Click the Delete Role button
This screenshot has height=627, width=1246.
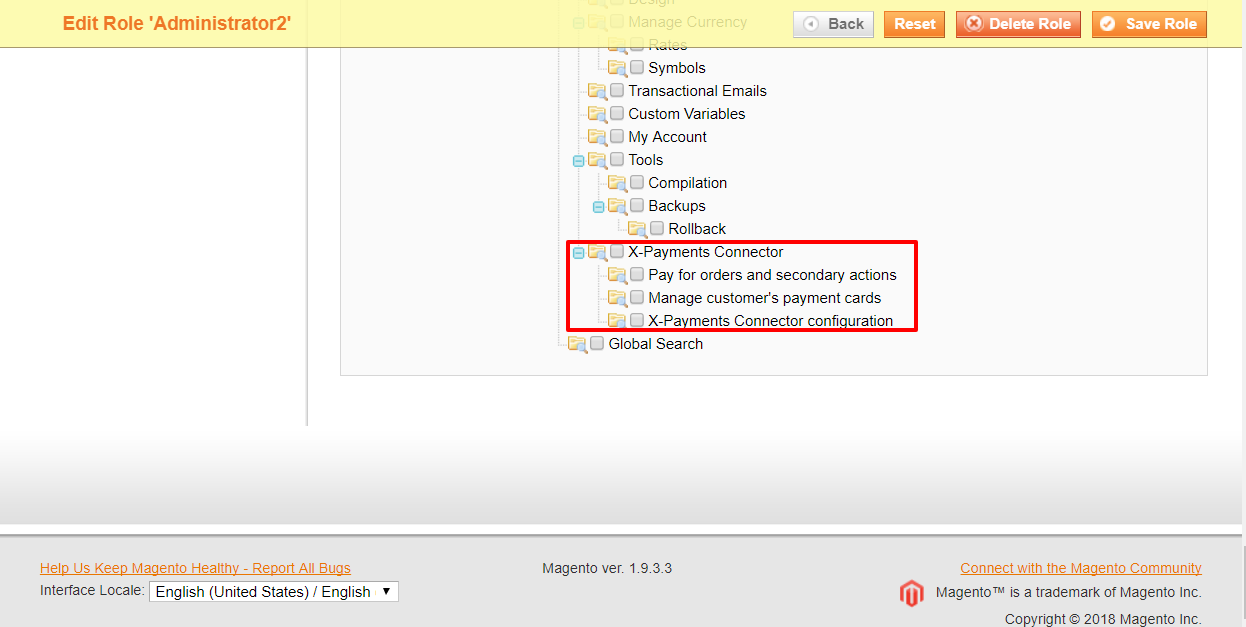point(1018,24)
